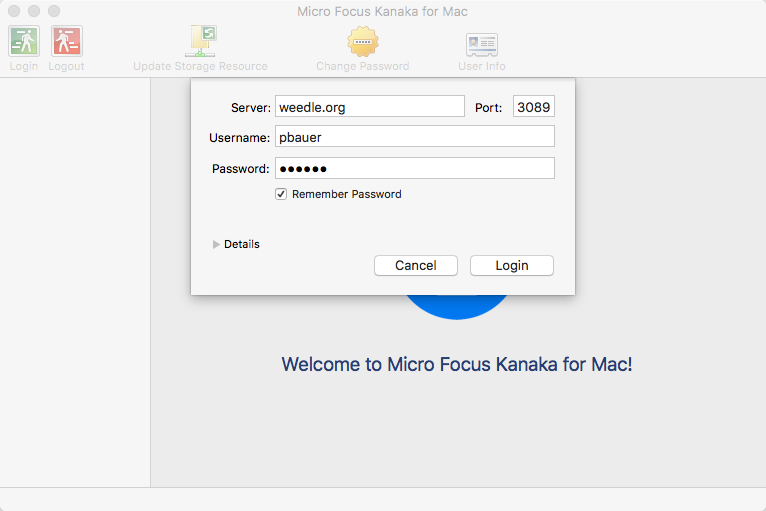
Task: Click the window zoom button
Action: pyautogui.click(x=54, y=11)
